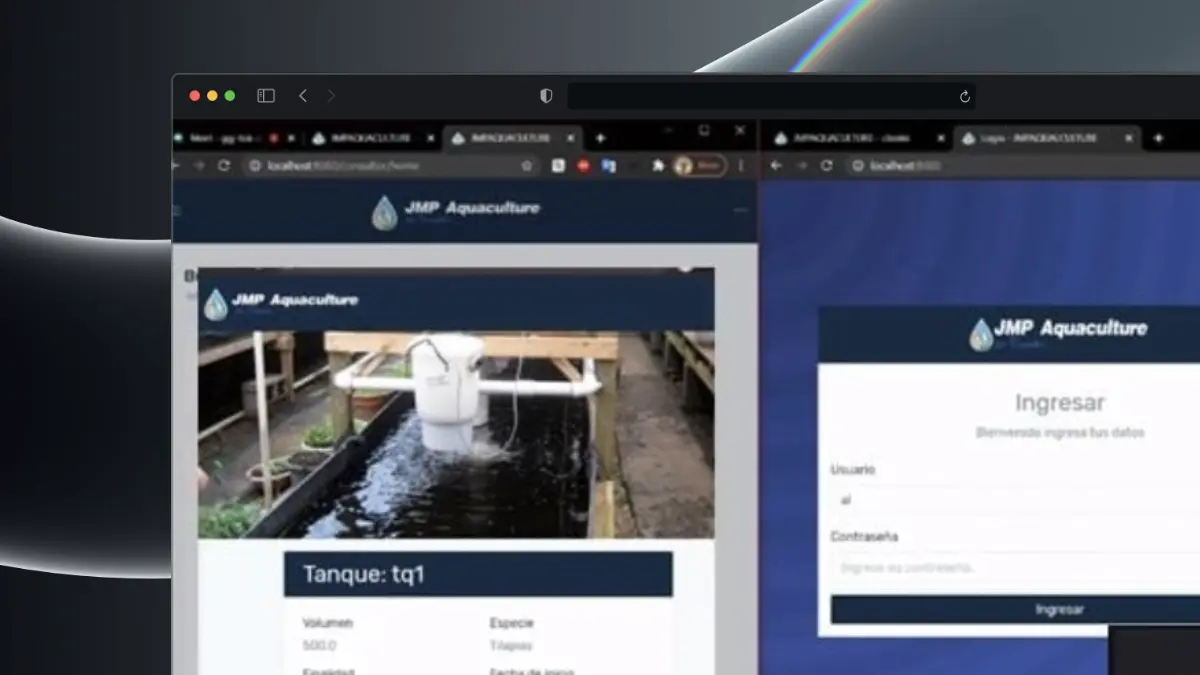Open the hamburger menu beside JMP Aquaculture header
Screen dimensions: 1200x675
click(177, 210)
